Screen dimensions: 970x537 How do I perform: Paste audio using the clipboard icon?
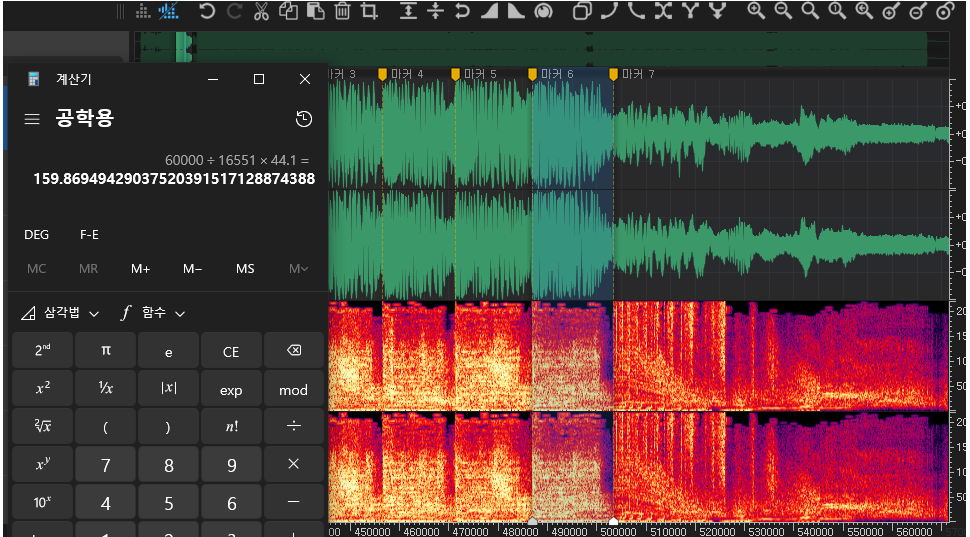click(x=315, y=11)
